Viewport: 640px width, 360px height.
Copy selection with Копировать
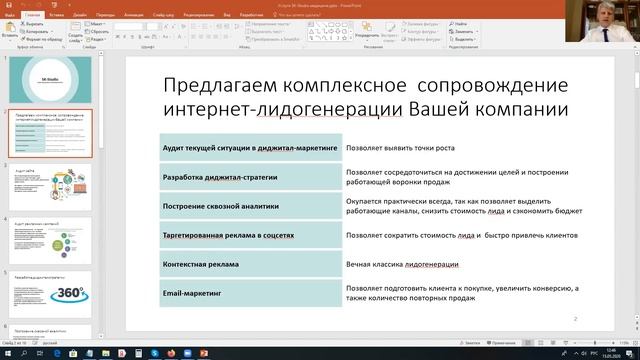click(x=36, y=31)
